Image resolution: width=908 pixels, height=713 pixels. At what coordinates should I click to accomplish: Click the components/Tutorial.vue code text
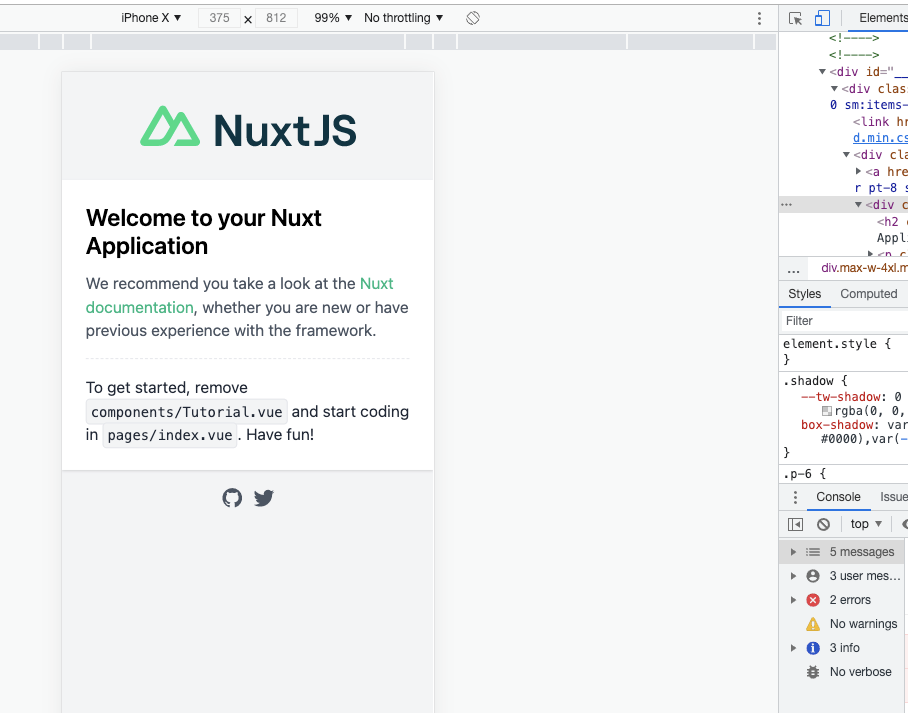[186, 412]
